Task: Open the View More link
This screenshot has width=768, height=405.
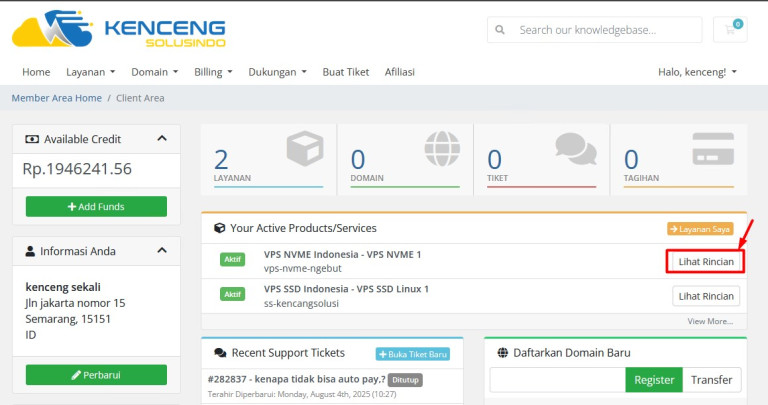Action: [710, 321]
